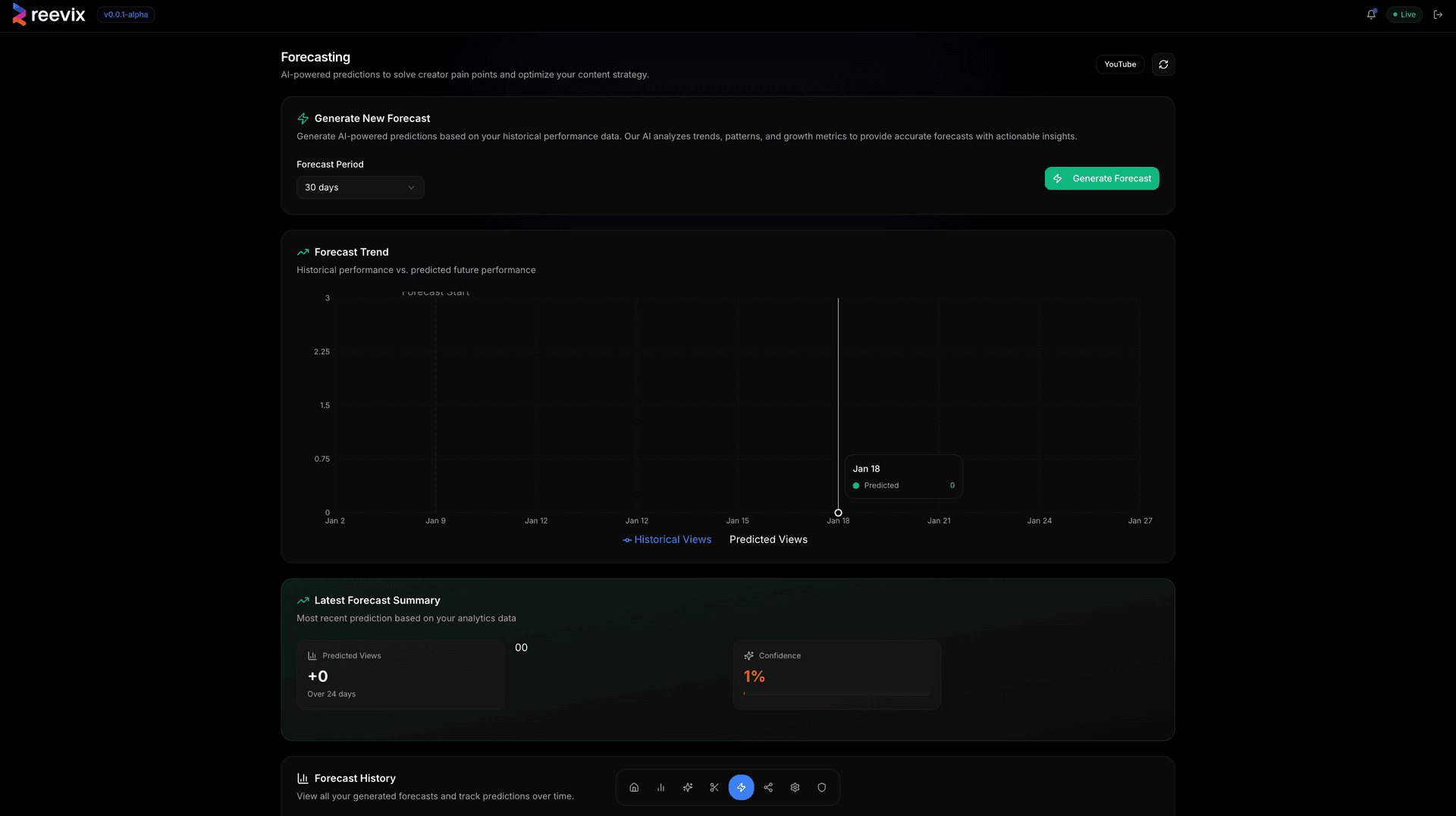Switch to the YouTube platform tab

click(x=1120, y=64)
